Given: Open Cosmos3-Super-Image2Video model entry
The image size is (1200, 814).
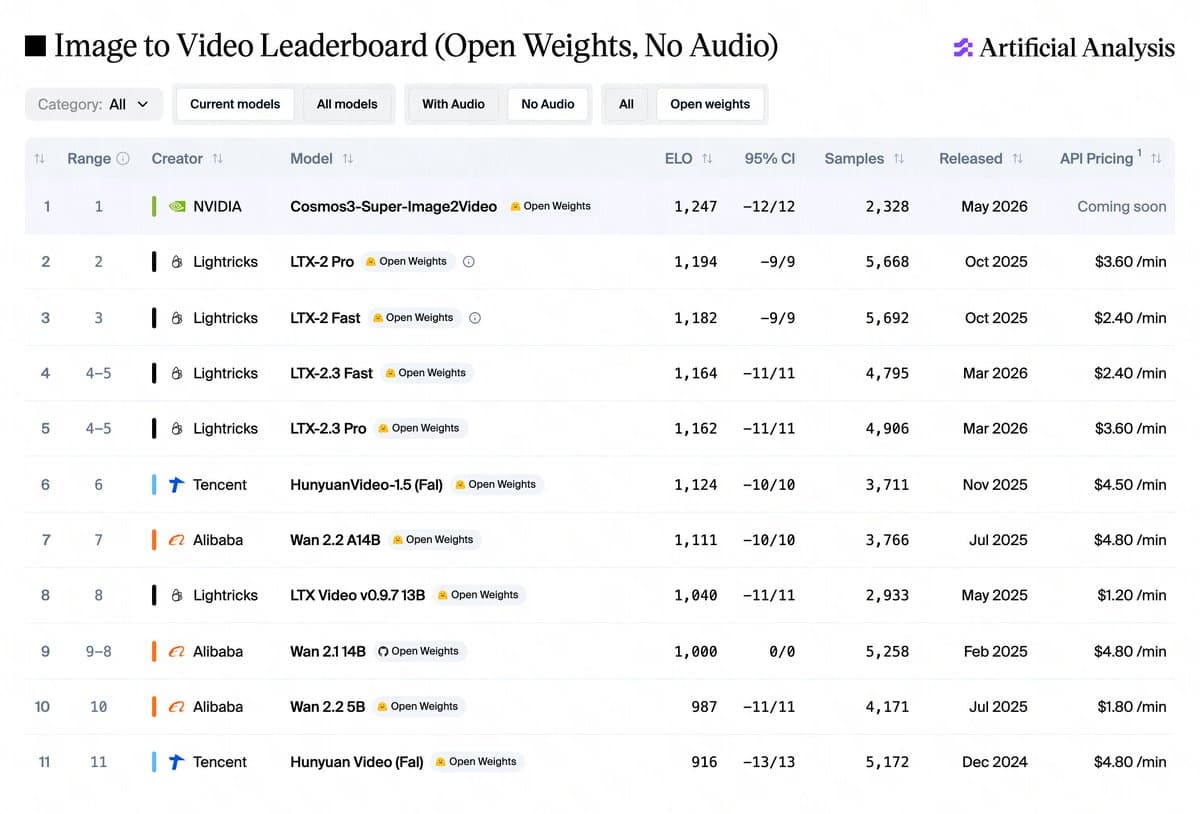Looking at the screenshot, I should coord(393,207).
